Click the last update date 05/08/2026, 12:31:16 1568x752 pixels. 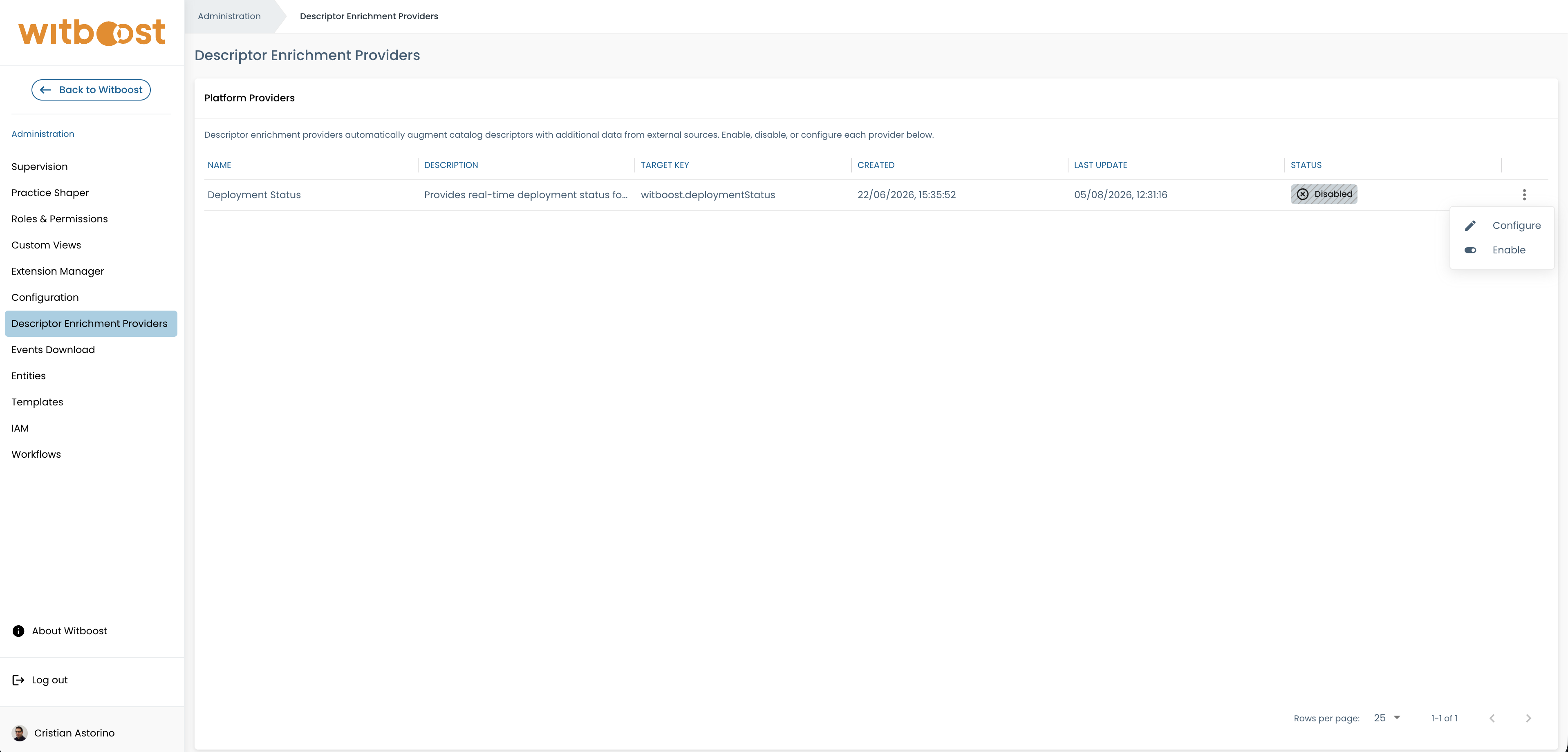click(1120, 195)
